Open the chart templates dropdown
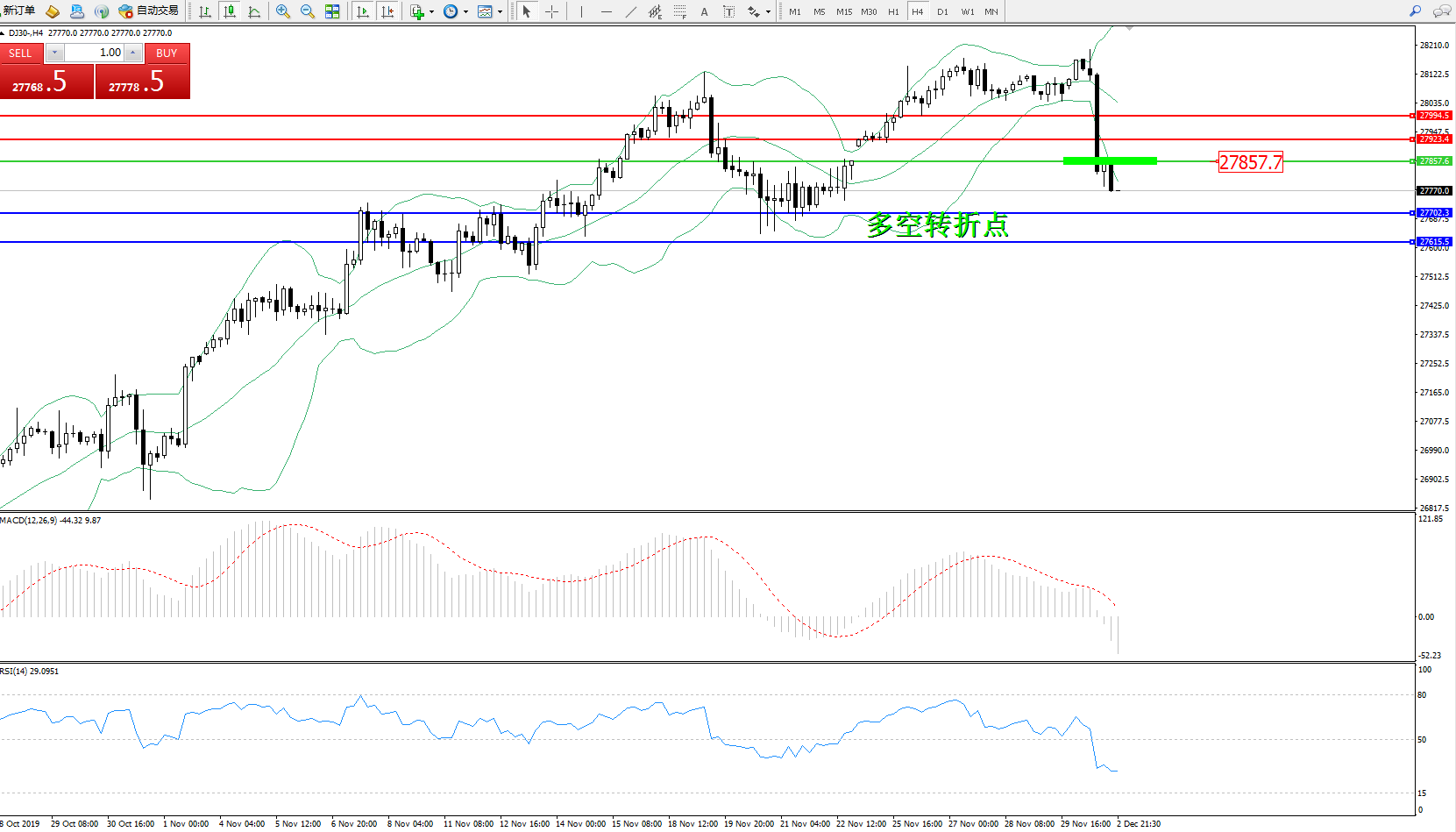Image resolution: width=1456 pixels, height=832 pixels. click(500, 12)
